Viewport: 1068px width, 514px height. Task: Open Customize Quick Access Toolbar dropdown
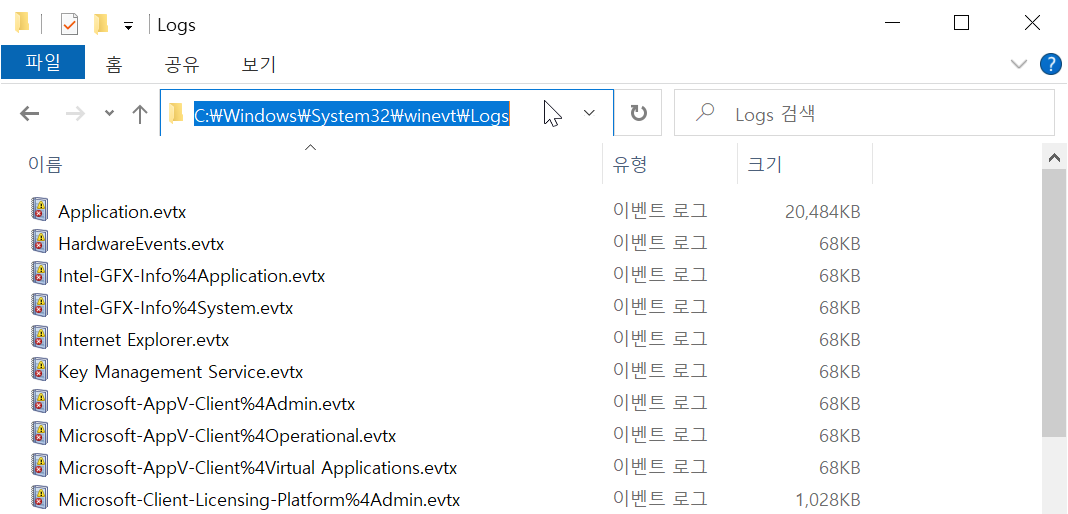129,27
